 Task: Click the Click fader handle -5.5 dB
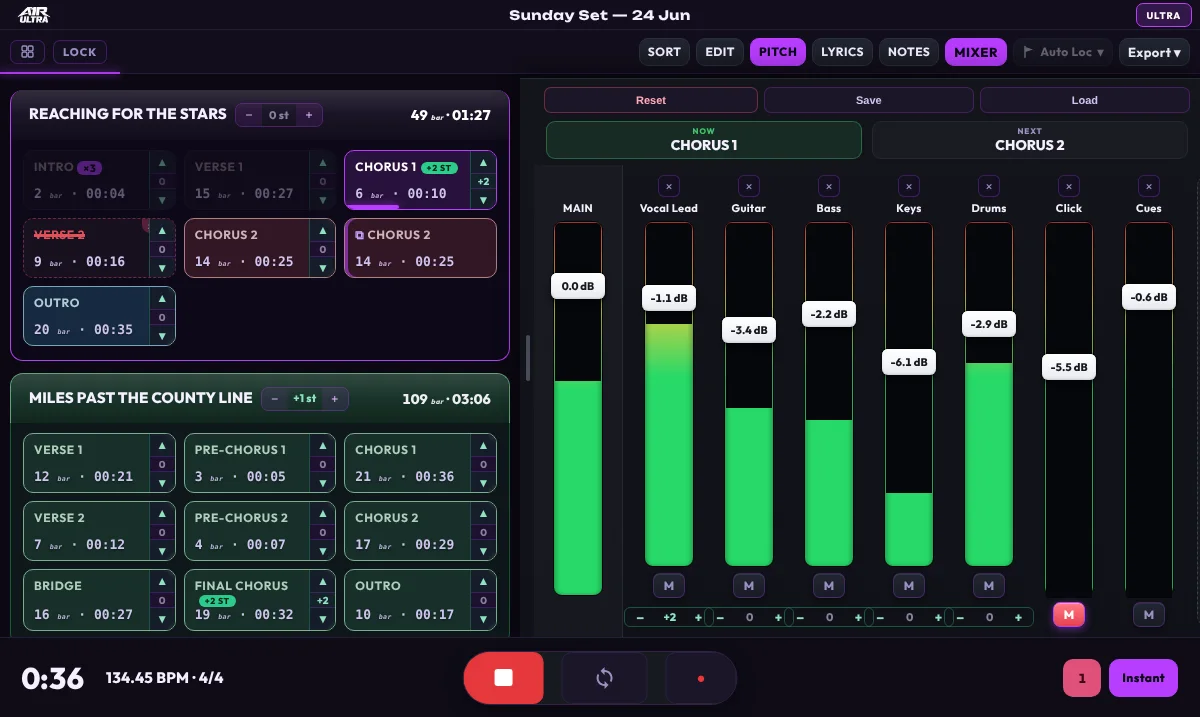click(x=1069, y=367)
